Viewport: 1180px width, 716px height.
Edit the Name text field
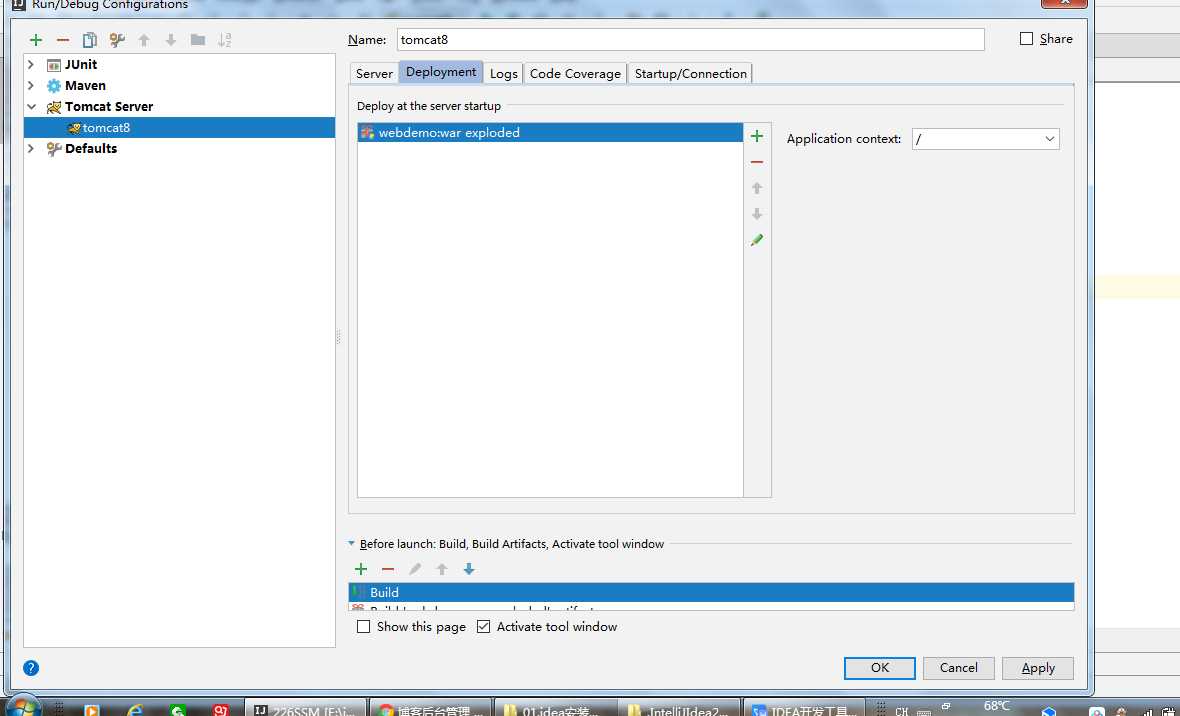tap(690, 39)
